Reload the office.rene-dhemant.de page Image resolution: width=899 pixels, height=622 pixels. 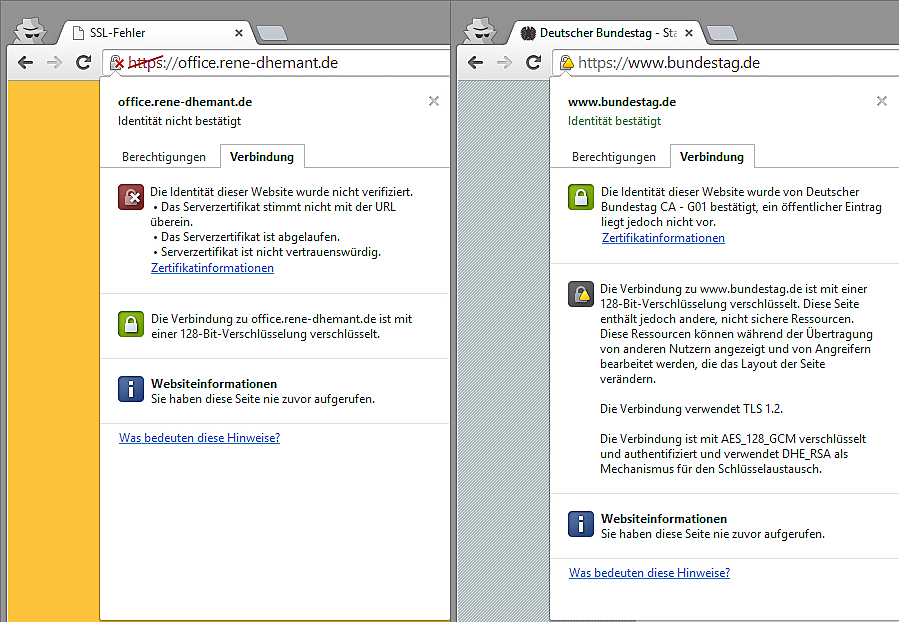click(x=84, y=62)
